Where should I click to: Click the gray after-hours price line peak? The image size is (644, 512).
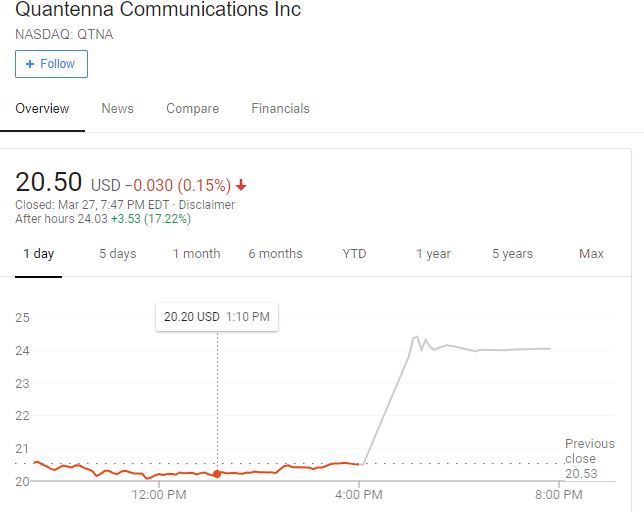[x=417, y=337]
